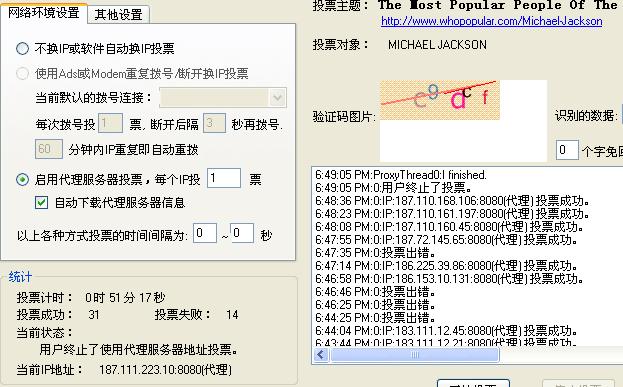Select log entry IP 187.72.145.65:8080
This screenshot has height=387, width=623.
447,240
